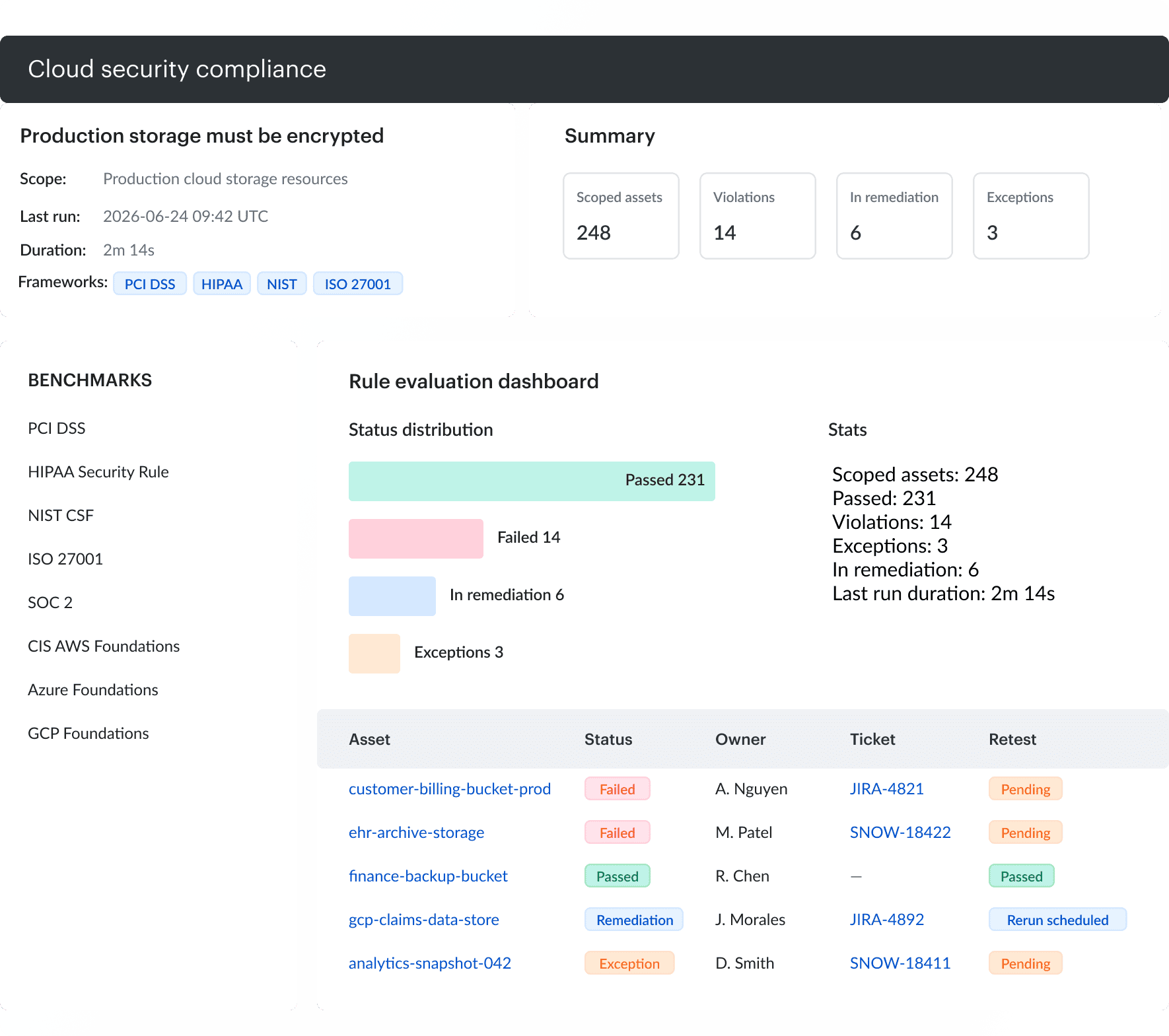Click Pending retest badge for ehr-archive-storage
This screenshot has width=1169, height=1036.
tap(1026, 833)
